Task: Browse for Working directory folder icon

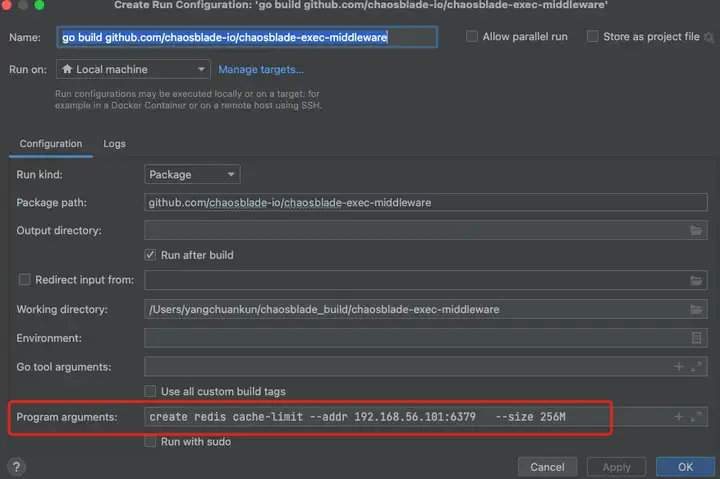Action: tap(696, 310)
